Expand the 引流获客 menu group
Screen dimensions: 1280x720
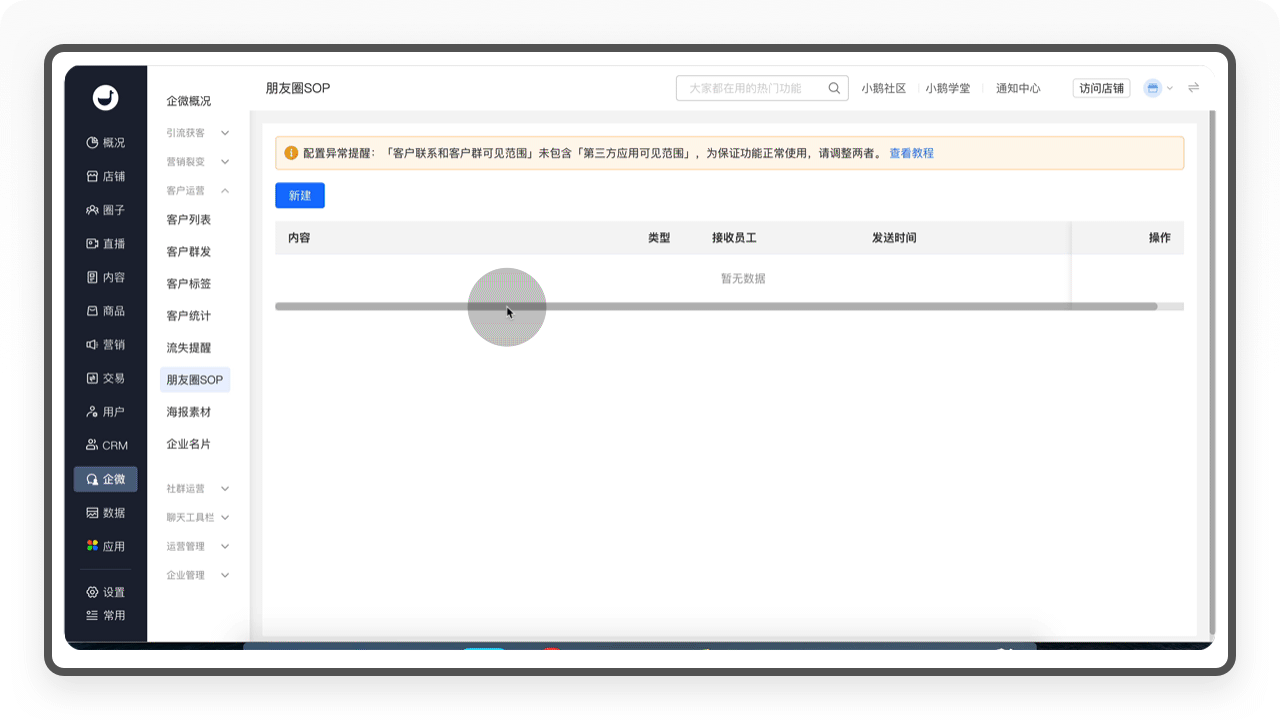pos(198,133)
